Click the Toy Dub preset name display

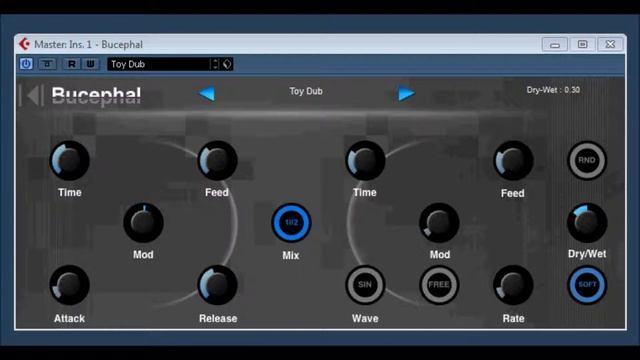tap(306, 91)
